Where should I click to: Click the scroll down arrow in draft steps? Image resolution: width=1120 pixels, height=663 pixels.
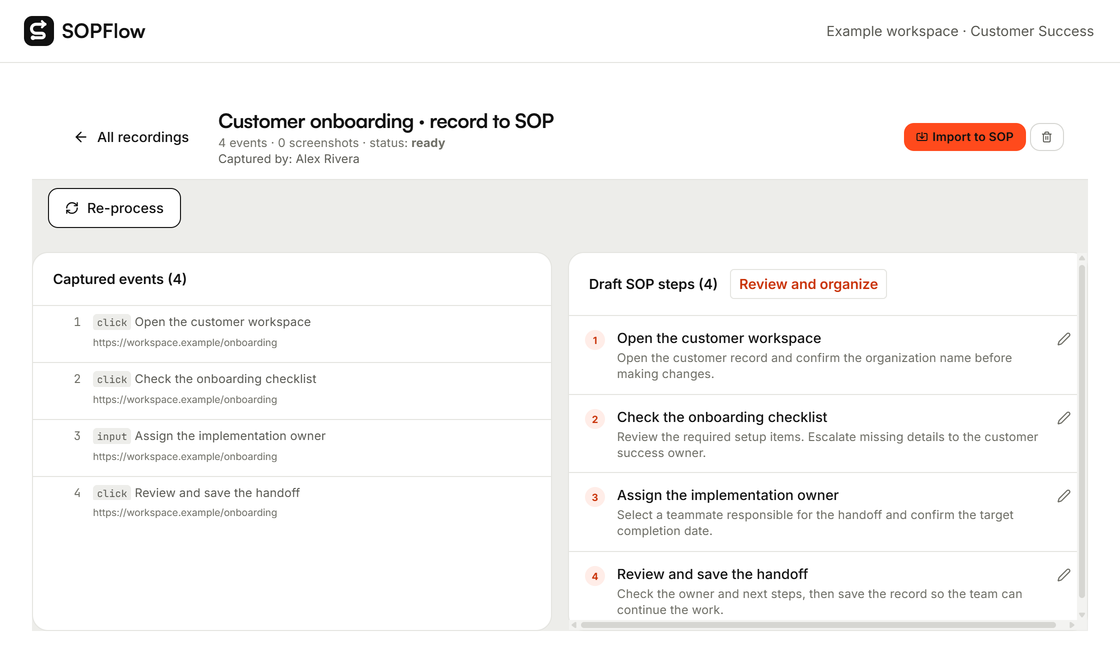pos(1082,614)
